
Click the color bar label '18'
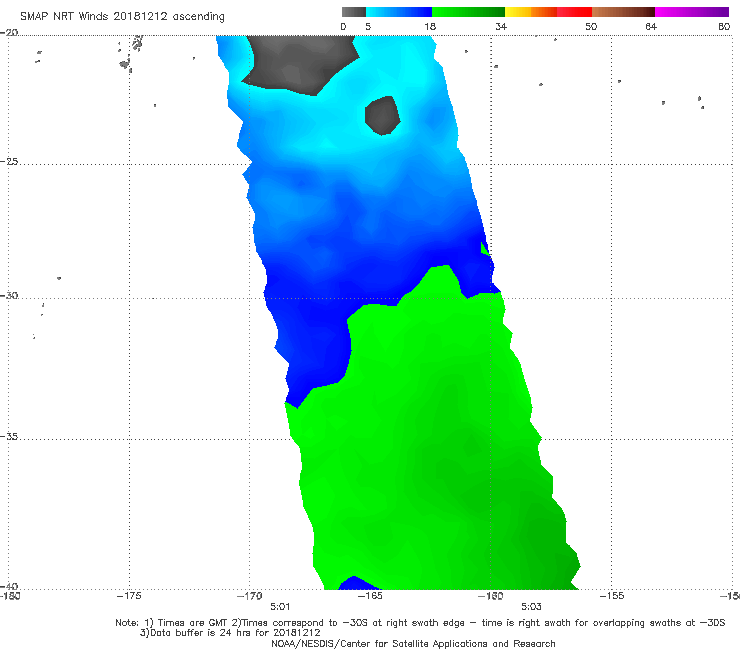[x=430, y=26]
